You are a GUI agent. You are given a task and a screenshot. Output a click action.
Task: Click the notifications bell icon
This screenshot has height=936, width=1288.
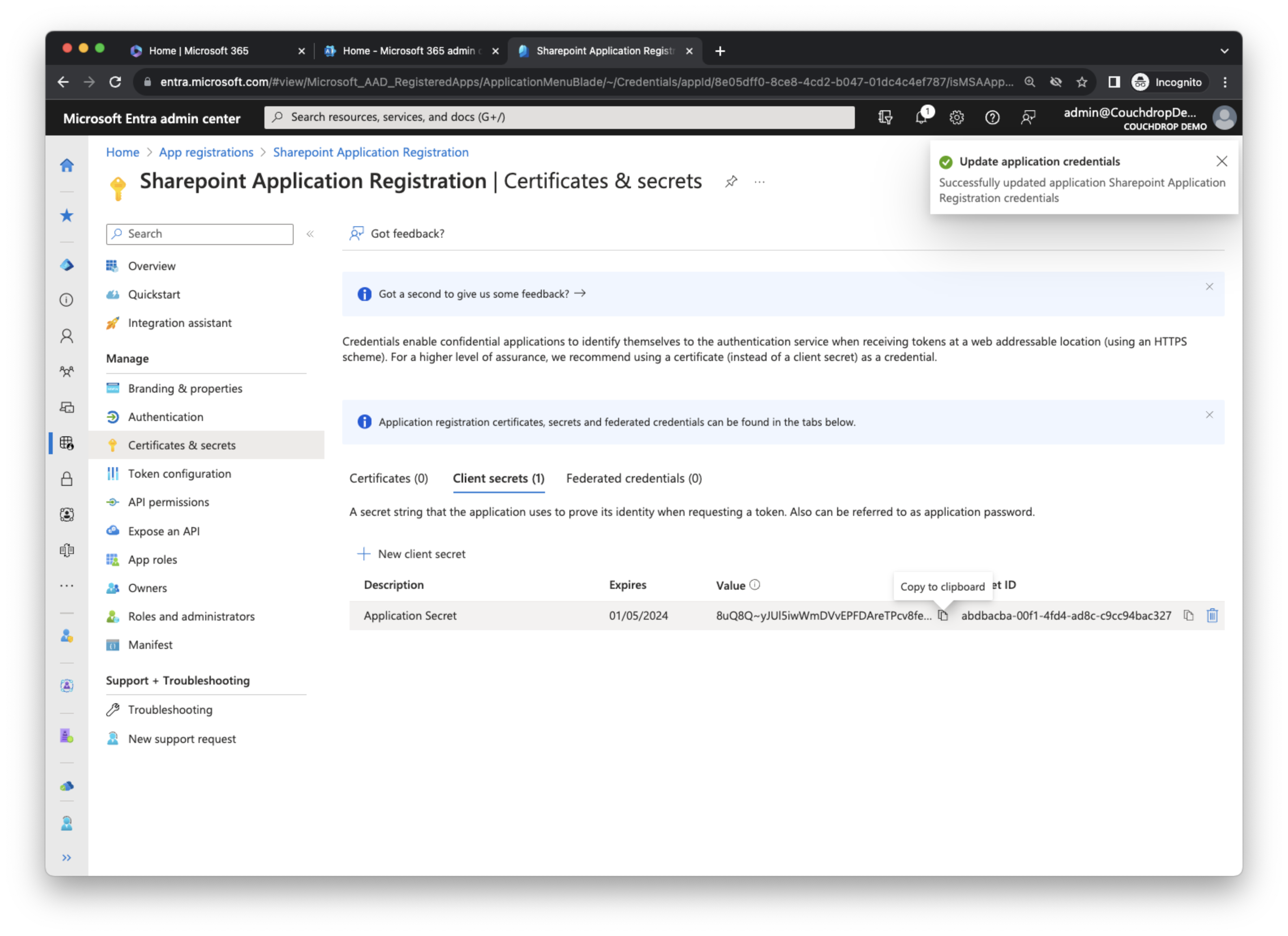pyautogui.click(x=921, y=117)
